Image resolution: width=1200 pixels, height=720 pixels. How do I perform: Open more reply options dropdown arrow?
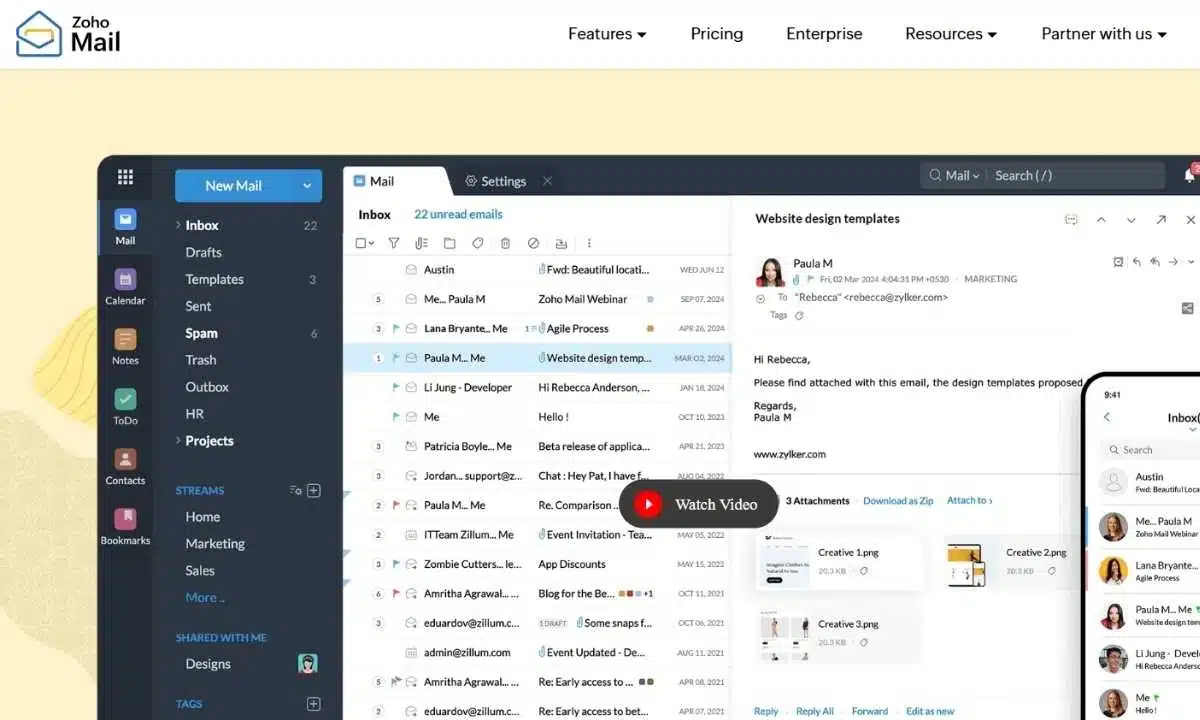click(x=1190, y=262)
